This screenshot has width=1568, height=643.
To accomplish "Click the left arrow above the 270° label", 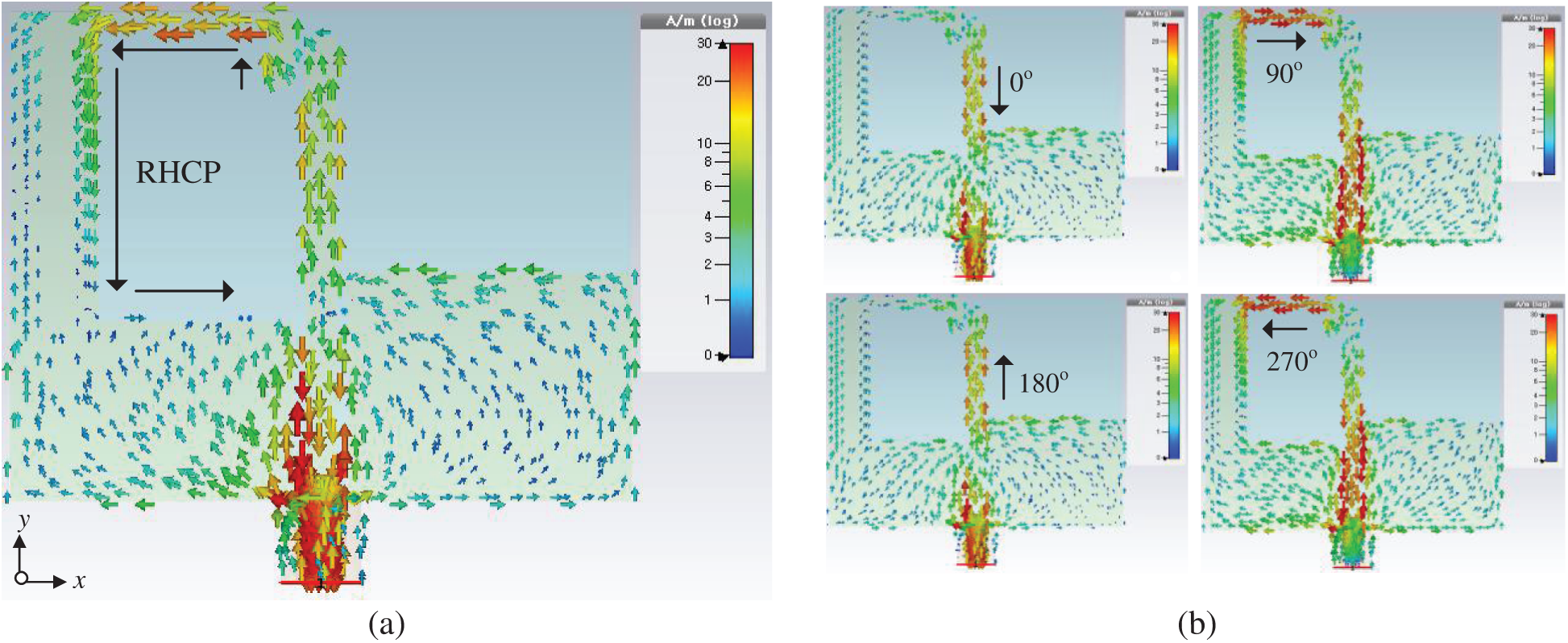I will click(x=1285, y=329).
